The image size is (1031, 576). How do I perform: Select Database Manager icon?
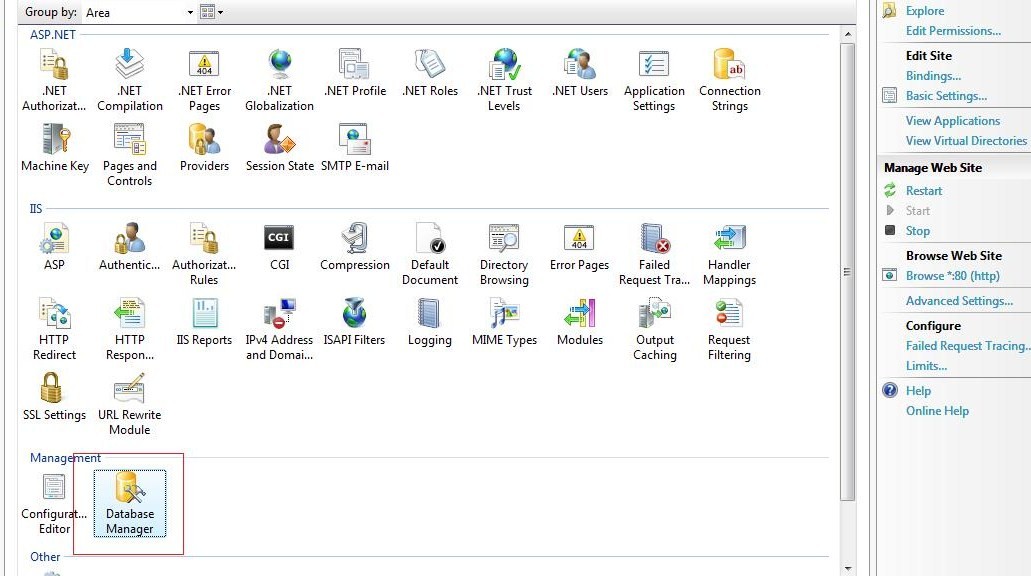click(130, 504)
